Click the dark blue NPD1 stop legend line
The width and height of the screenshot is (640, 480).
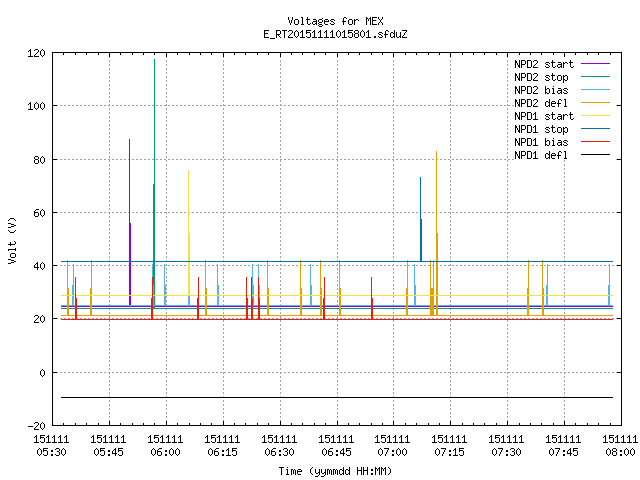[x=595, y=129]
